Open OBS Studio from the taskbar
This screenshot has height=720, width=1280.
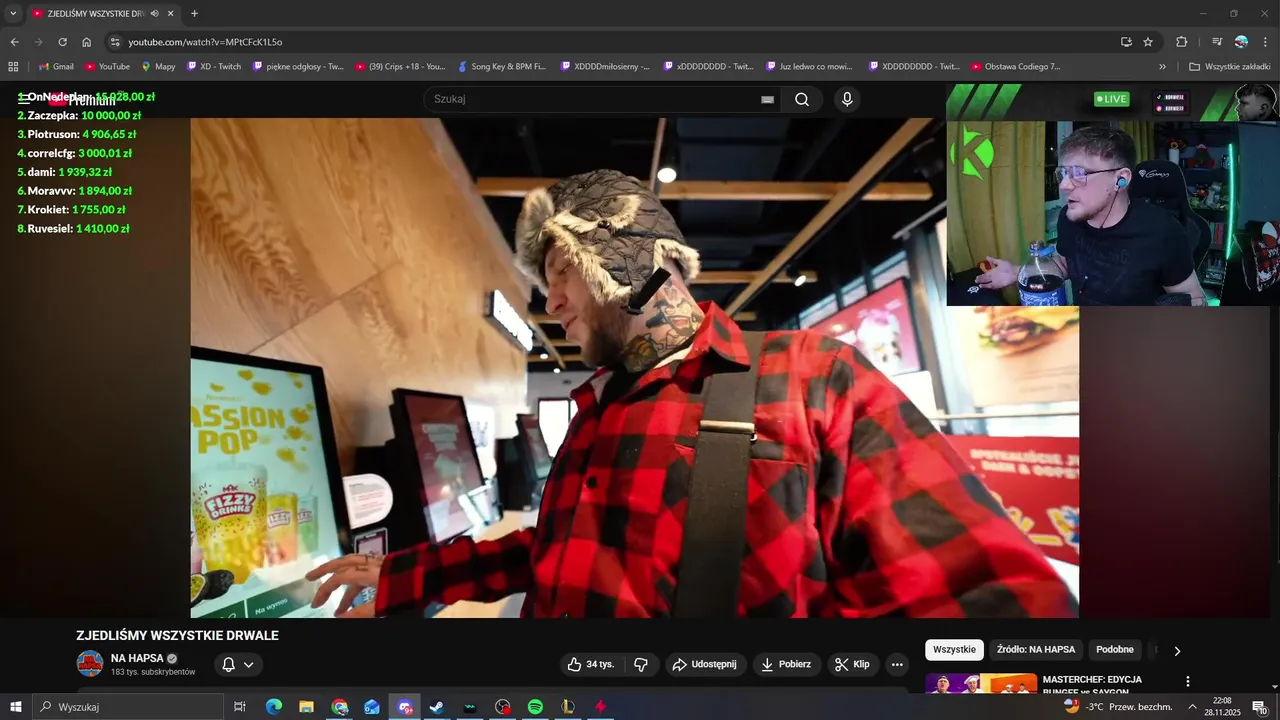point(503,707)
